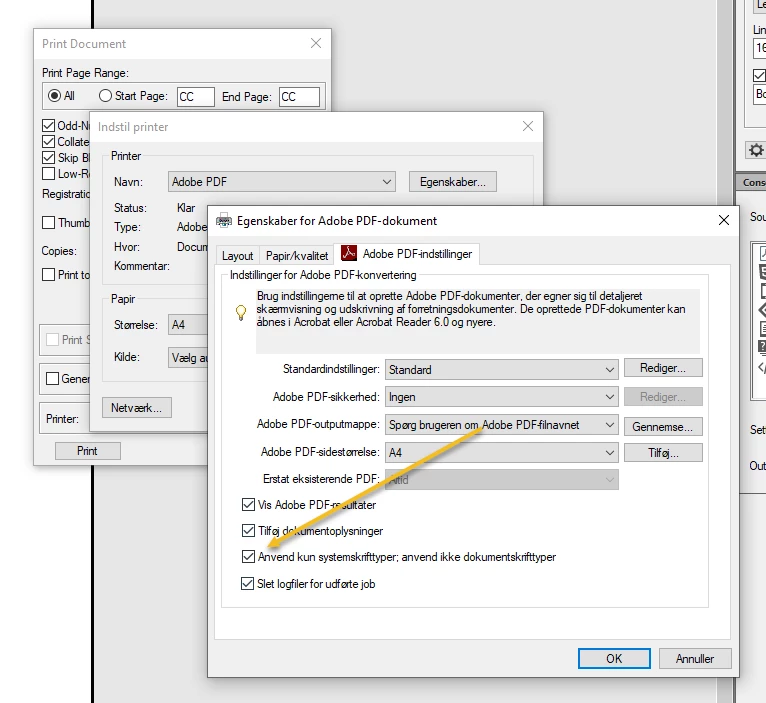Screen dimensions: 766x703
Task: Click the PDF settings description text box
Action: [478, 321]
